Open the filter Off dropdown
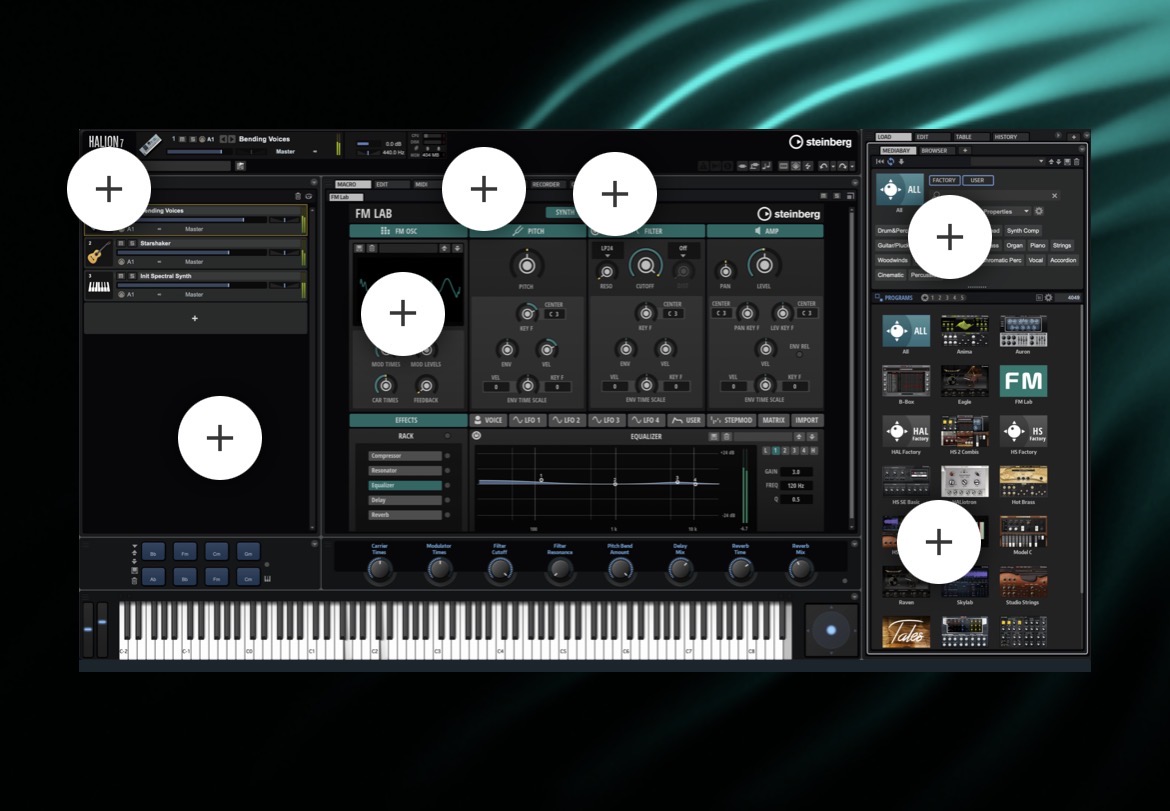 coord(683,251)
